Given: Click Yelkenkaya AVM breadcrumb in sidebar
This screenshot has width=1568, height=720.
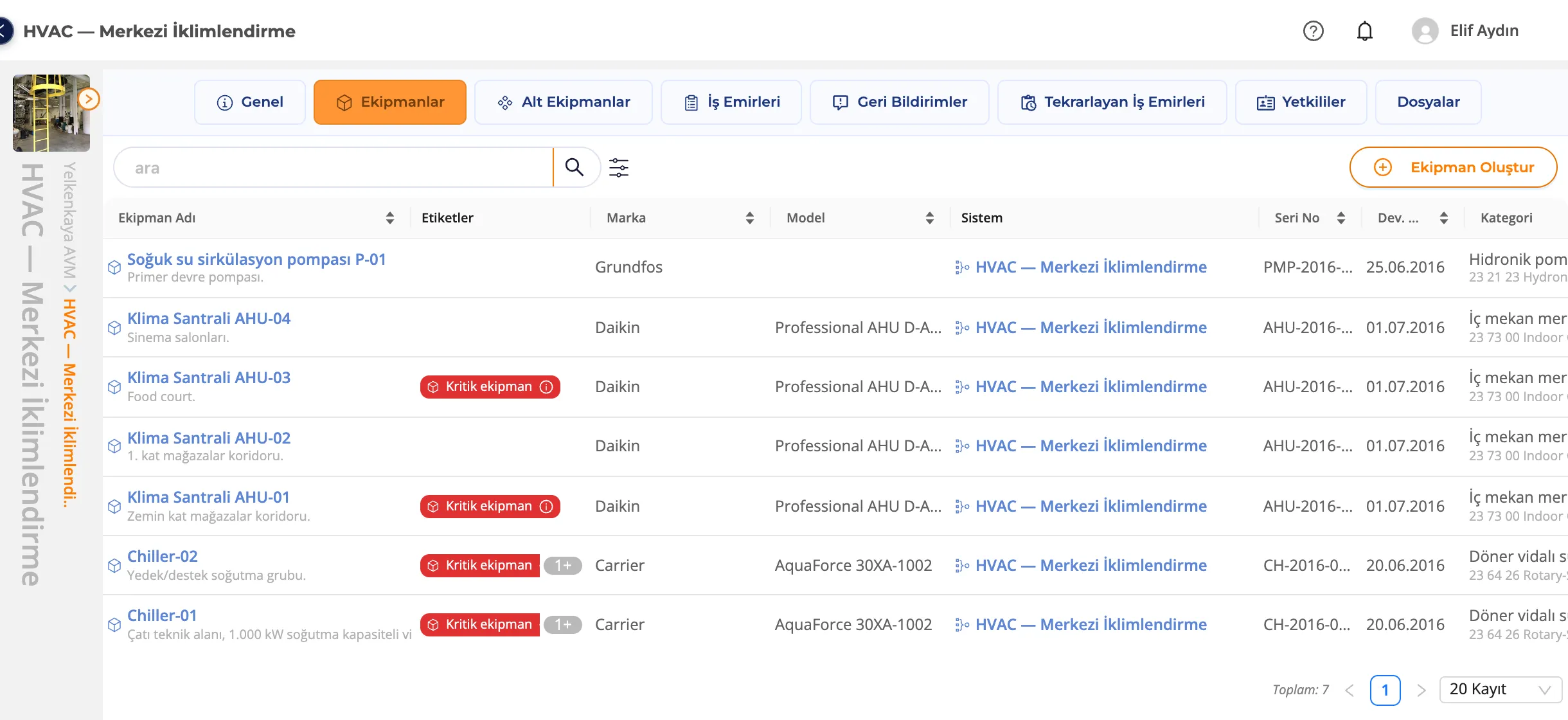Looking at the screenshot, I should pos(69,221).
